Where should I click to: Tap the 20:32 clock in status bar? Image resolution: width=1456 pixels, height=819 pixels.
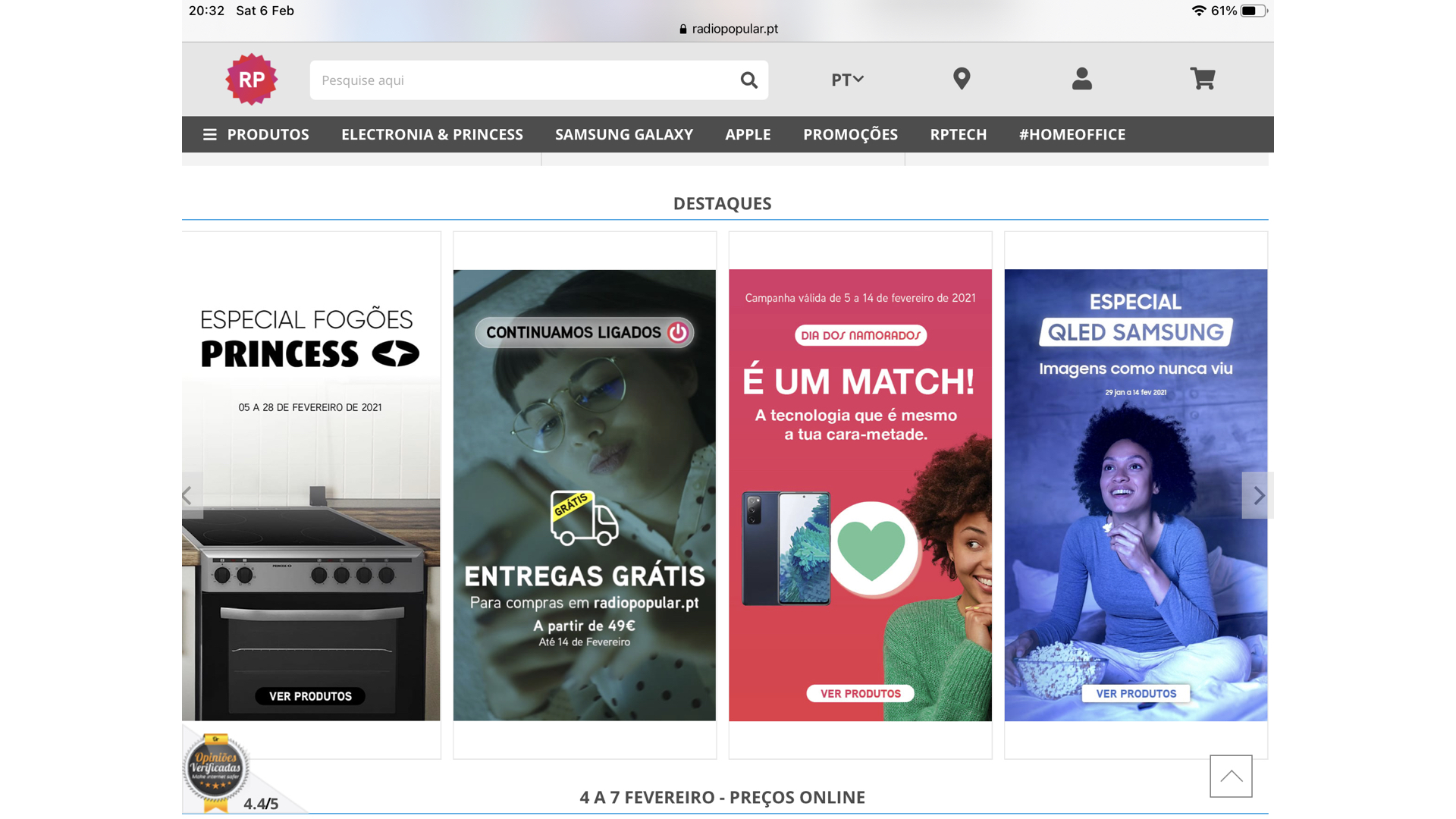[x=206, y=11]
